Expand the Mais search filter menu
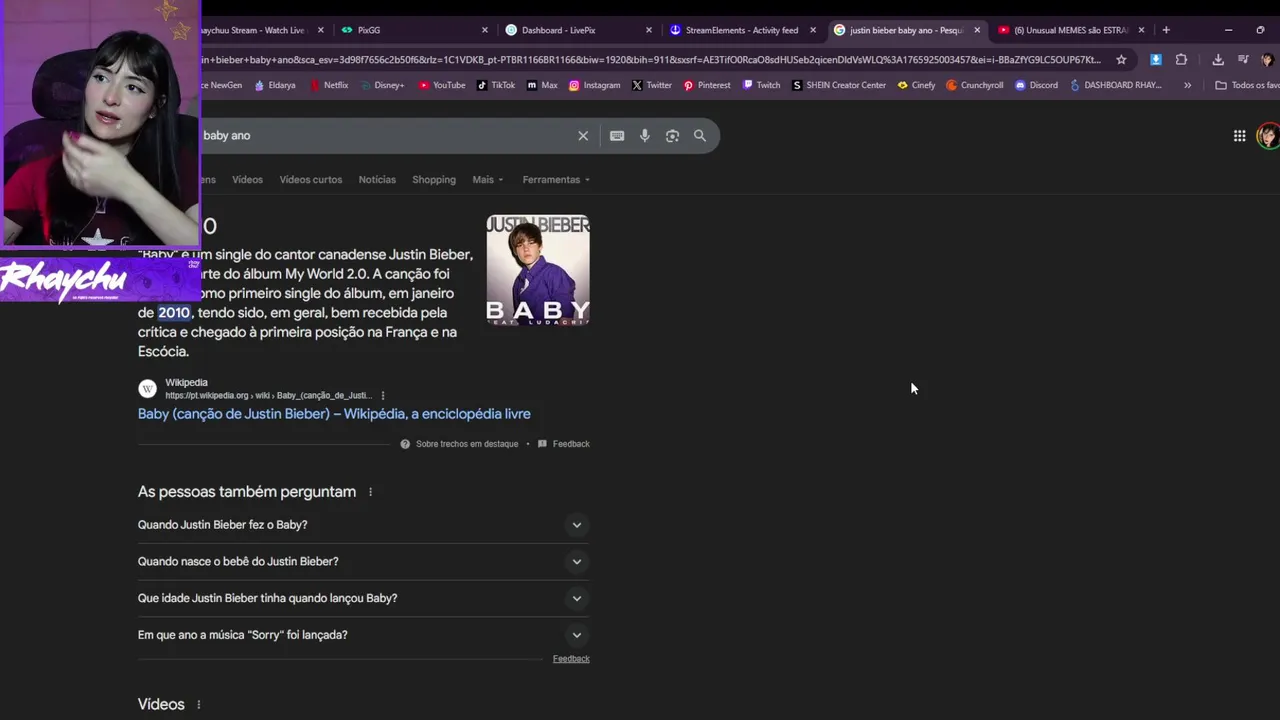Viewport: 1280px width, 720px height. [488, 180]
